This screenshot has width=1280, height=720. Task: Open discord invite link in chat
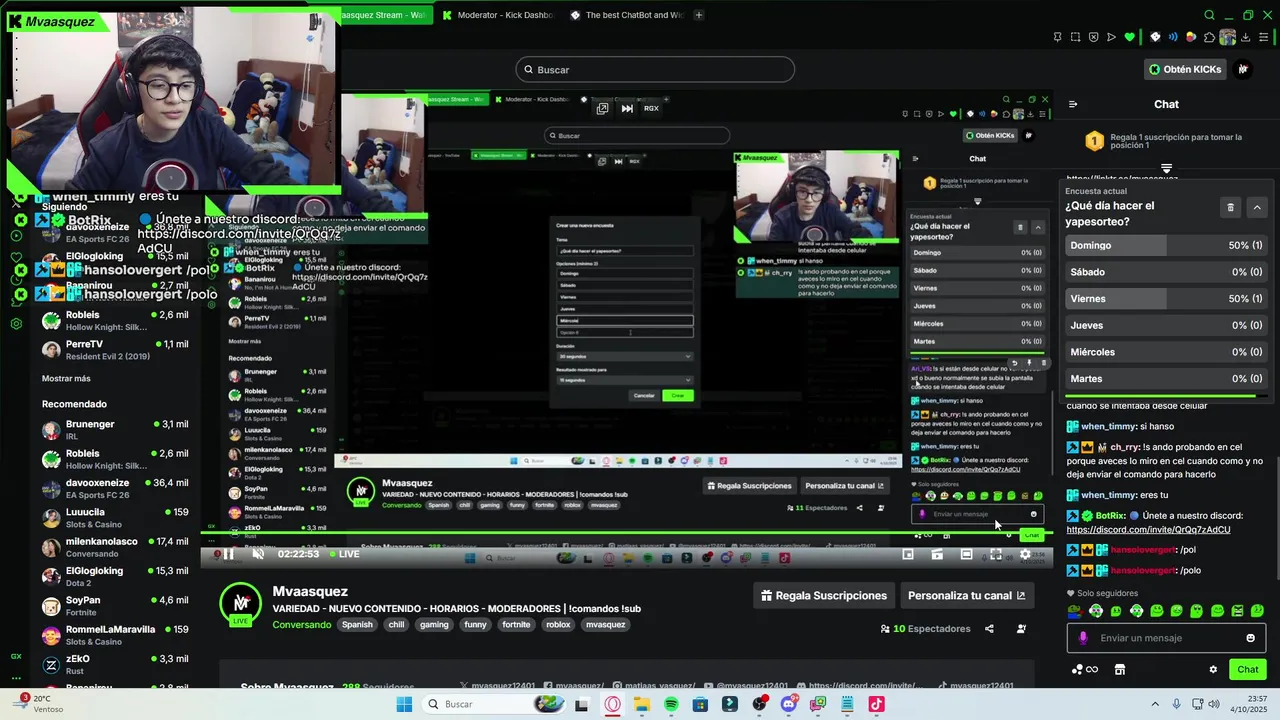pos(1148,529)
